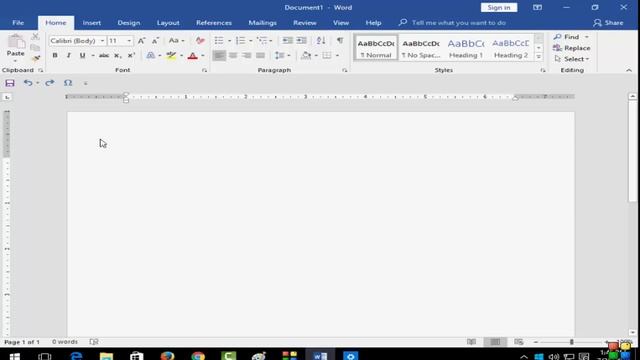The height and width of the screenshot is (360, 640).
Task: Click the Shading paint bucket
Action: (306, 56)
